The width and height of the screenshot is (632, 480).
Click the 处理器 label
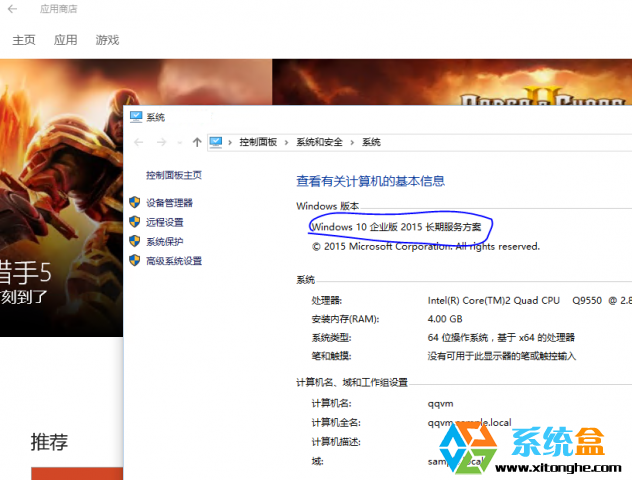coord(326,300)
